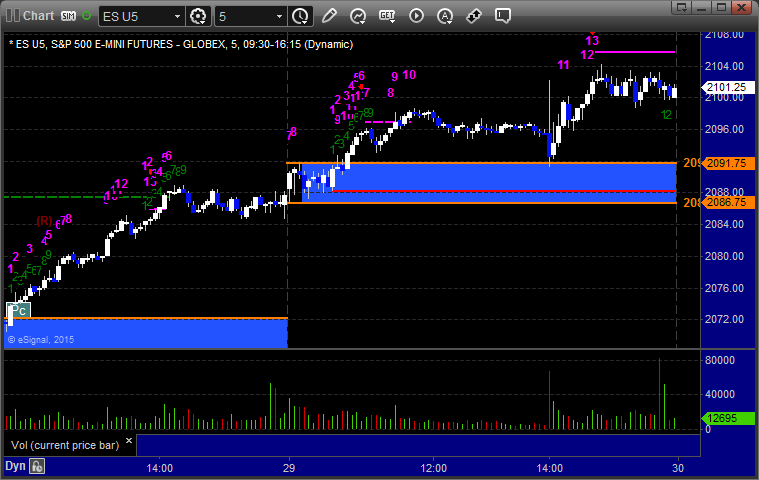
Task: Click the speech bubble annotation icon
Action: coord(503,16)
